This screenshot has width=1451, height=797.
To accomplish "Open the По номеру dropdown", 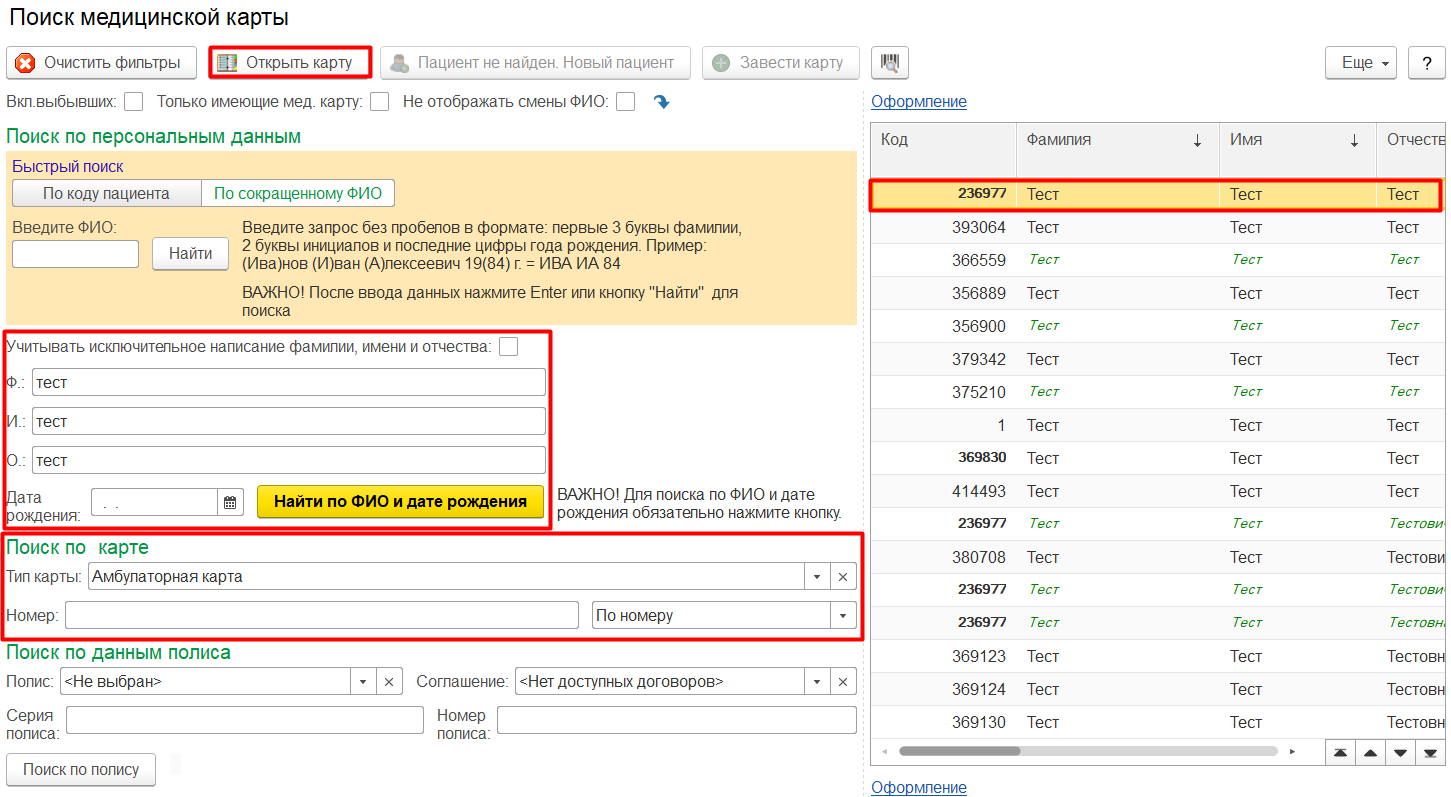I will click(x=843, y=615).
